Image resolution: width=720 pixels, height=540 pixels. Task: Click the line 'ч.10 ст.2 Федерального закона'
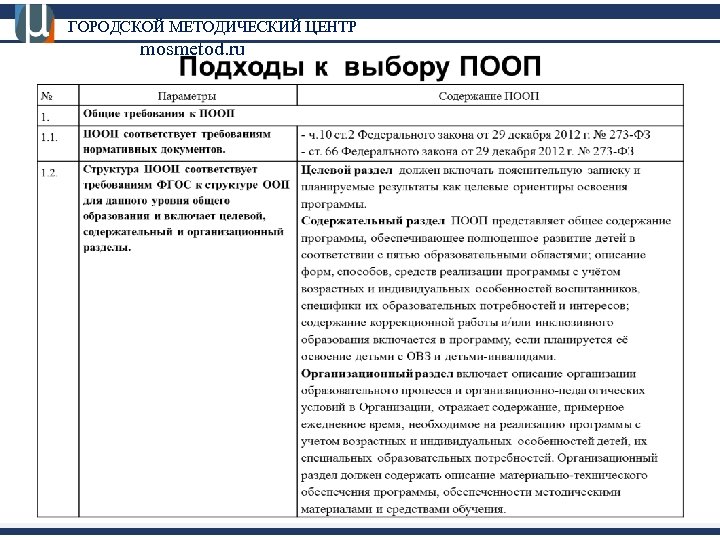[x=476, y=135]
